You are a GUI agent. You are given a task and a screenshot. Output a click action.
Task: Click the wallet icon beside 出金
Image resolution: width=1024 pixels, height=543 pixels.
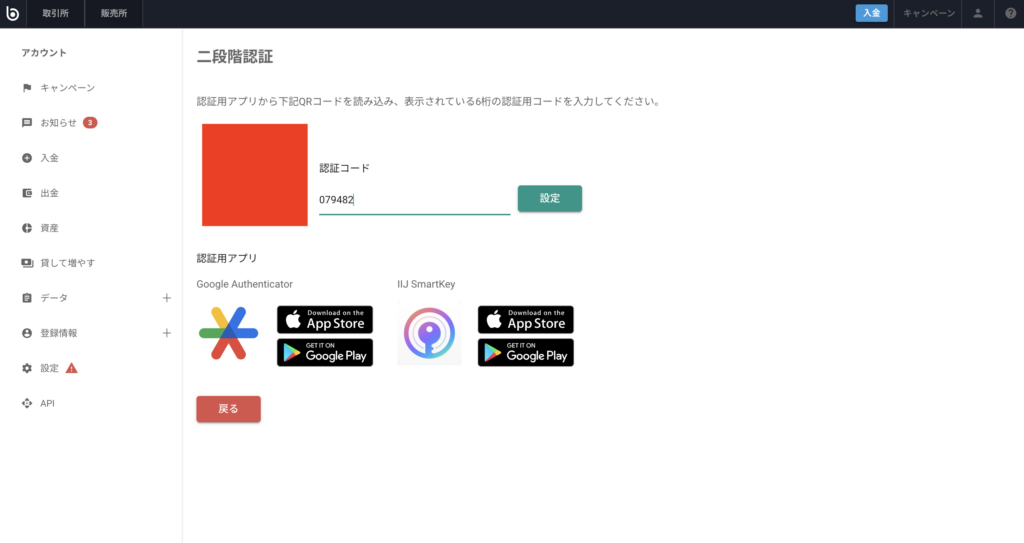[27, 193]
